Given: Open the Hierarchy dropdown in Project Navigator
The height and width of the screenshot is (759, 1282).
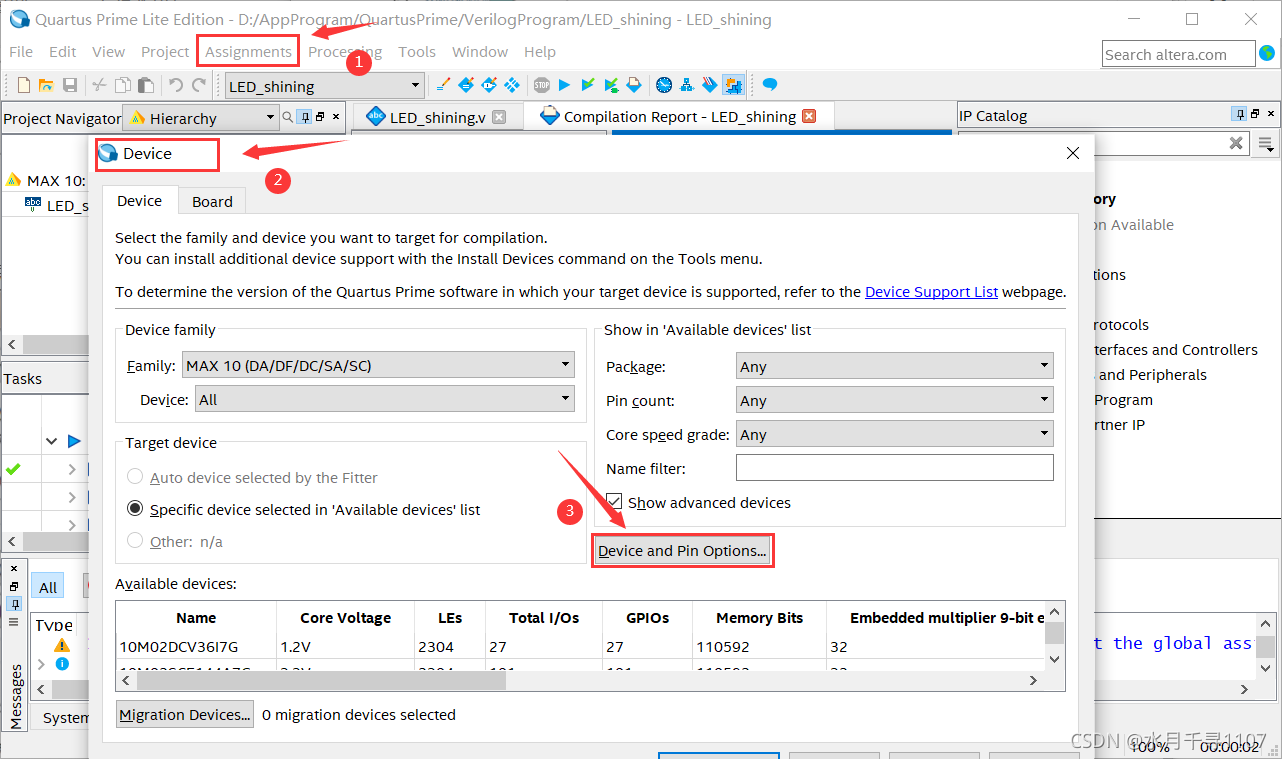Looking at the screenshot, I should point(200,118).
